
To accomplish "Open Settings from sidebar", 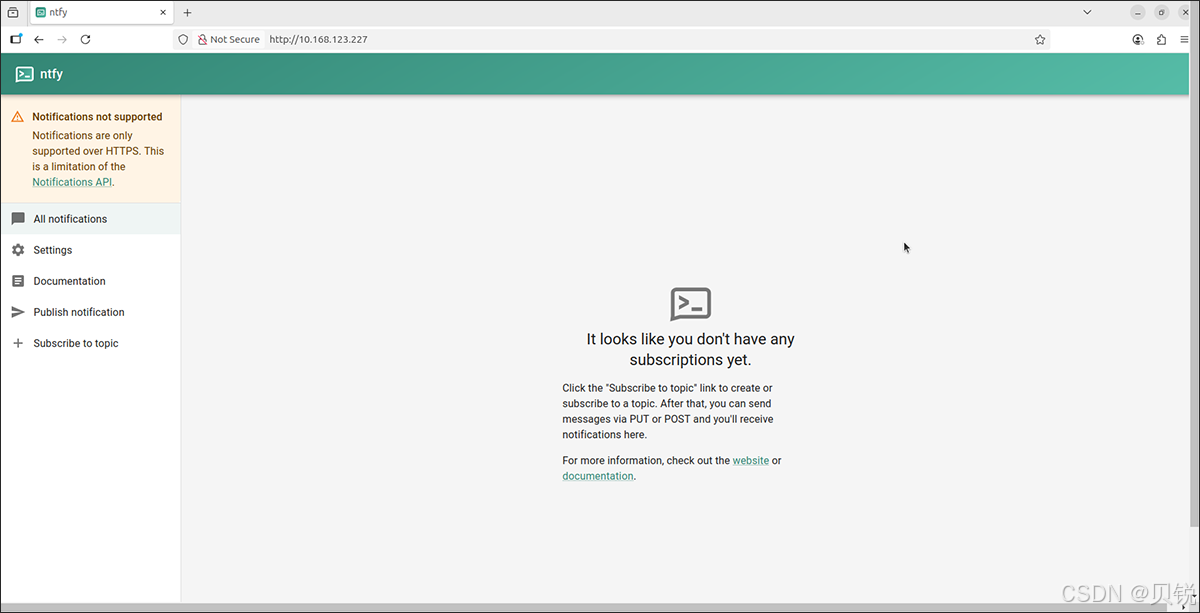I will pyautogui.click(x=90, y=250).
